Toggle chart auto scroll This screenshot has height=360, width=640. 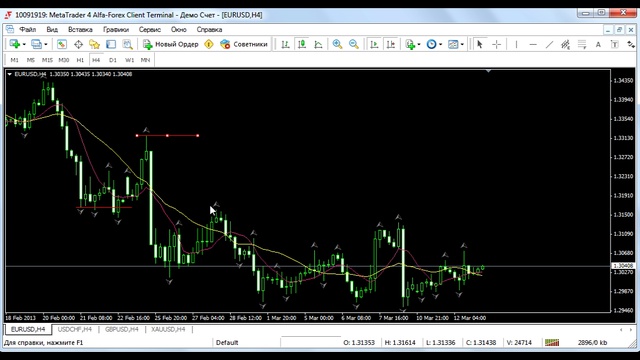[374, 44]
